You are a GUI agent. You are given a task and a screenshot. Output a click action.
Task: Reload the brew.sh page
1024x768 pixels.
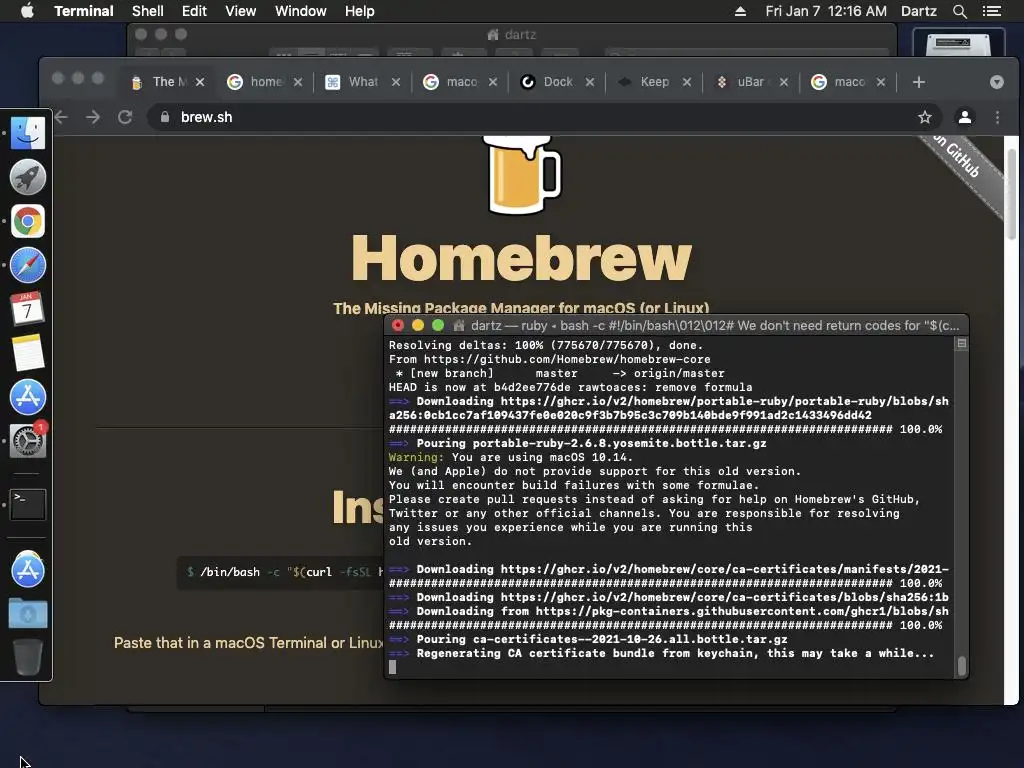[x=125, y=117]
